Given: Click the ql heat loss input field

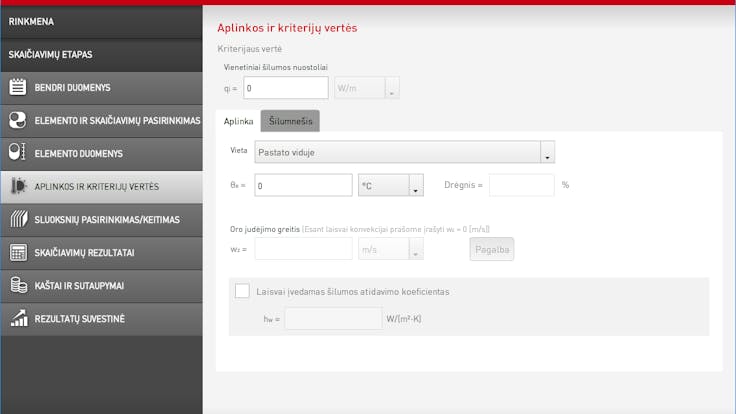Looking at the screenshot, I should coord(286,88).
